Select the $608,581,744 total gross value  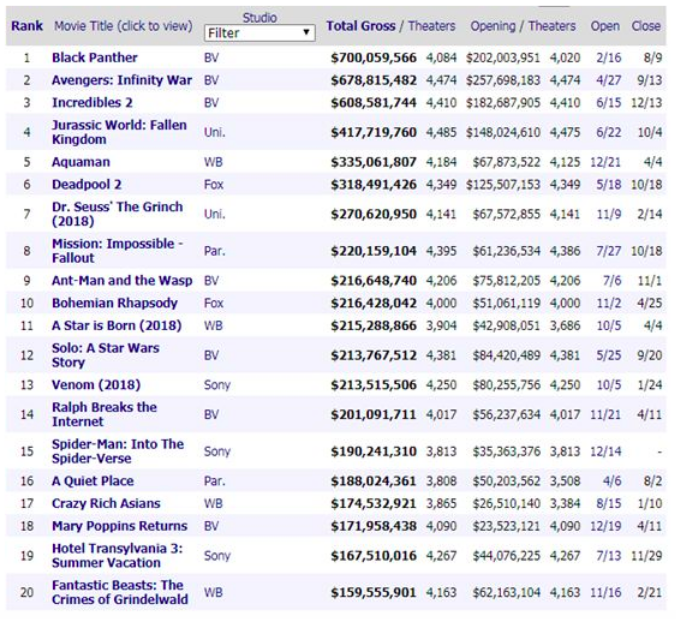(x=373, y=103)
